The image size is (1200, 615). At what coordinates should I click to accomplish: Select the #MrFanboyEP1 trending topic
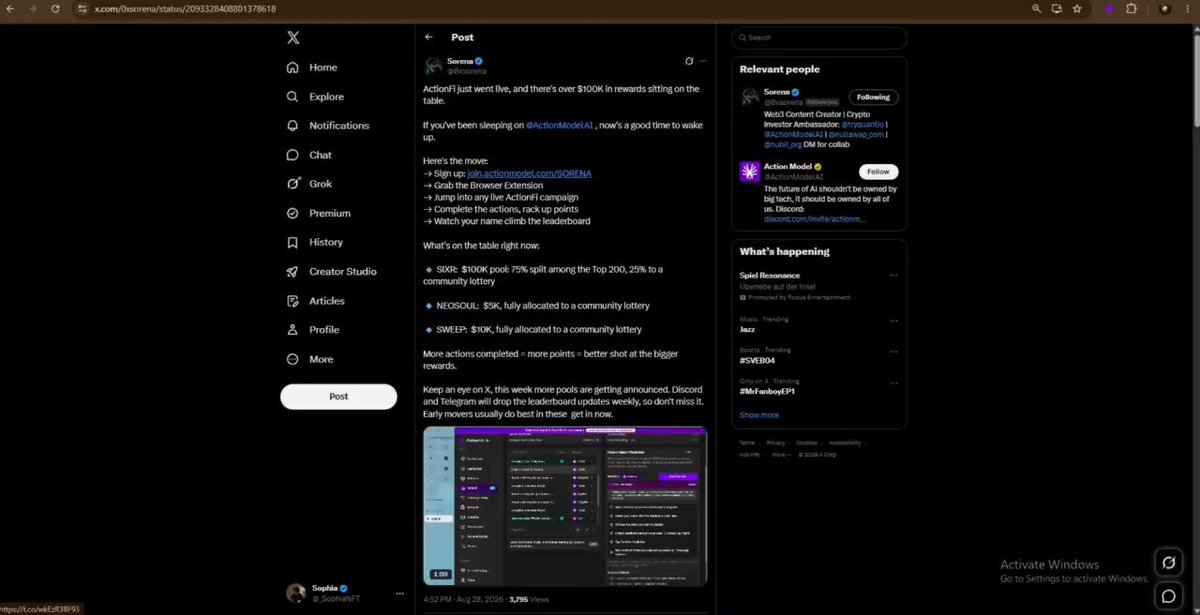tap(769, 391)
